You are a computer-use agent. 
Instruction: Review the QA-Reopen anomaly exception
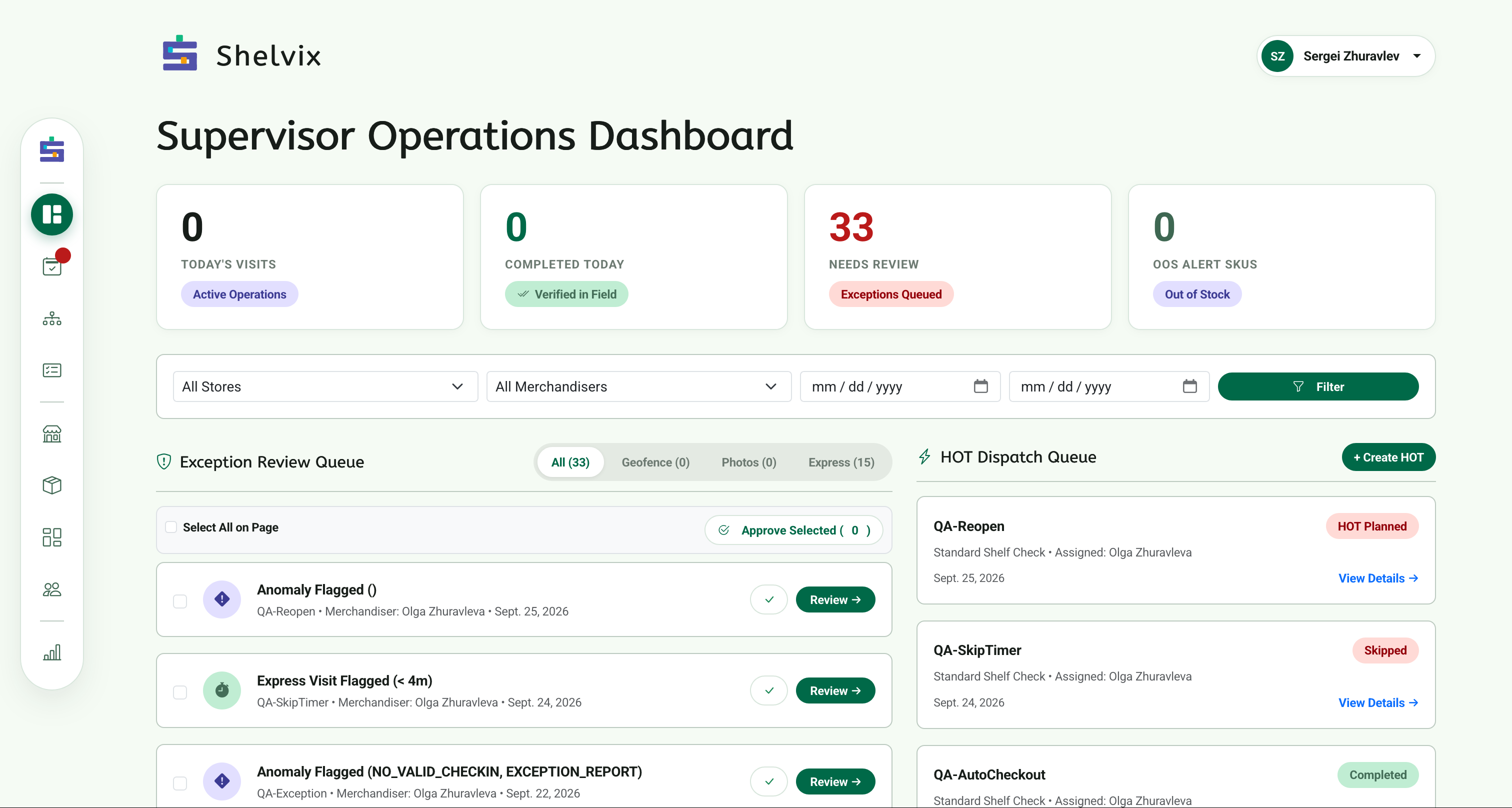point(835,599)
